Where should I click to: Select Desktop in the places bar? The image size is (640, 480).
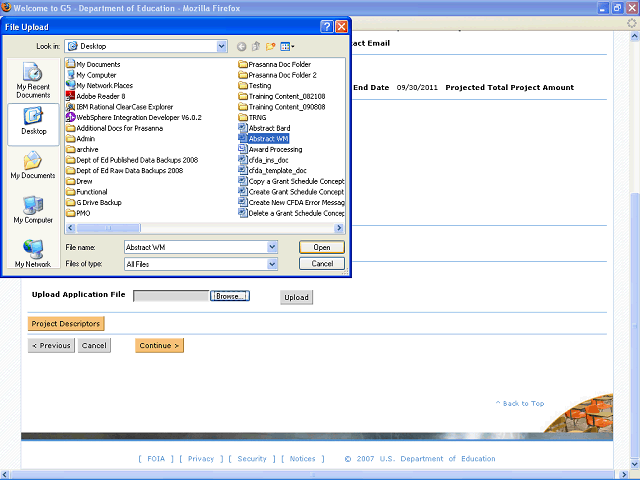(x=33, y=124)
